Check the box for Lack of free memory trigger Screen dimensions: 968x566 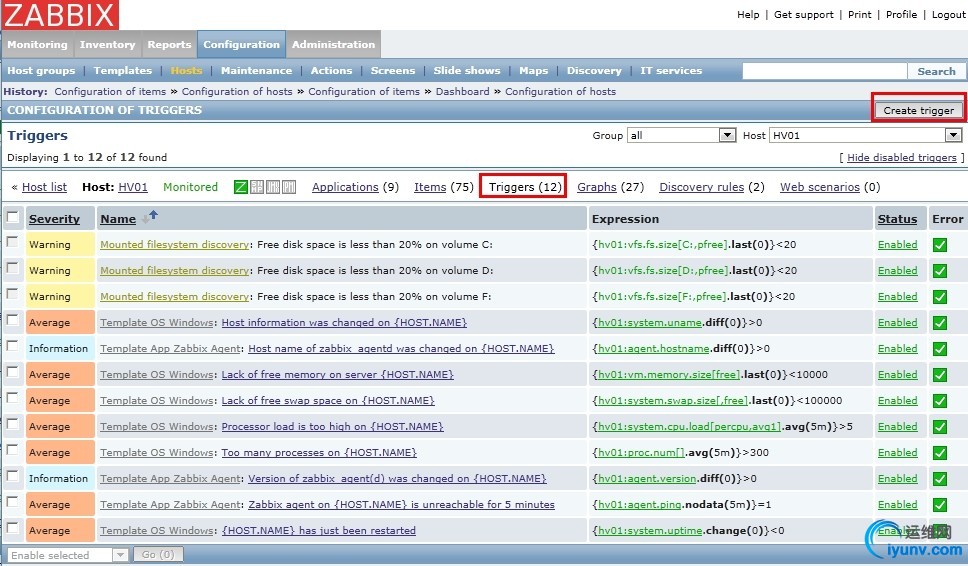click(12, 371)
